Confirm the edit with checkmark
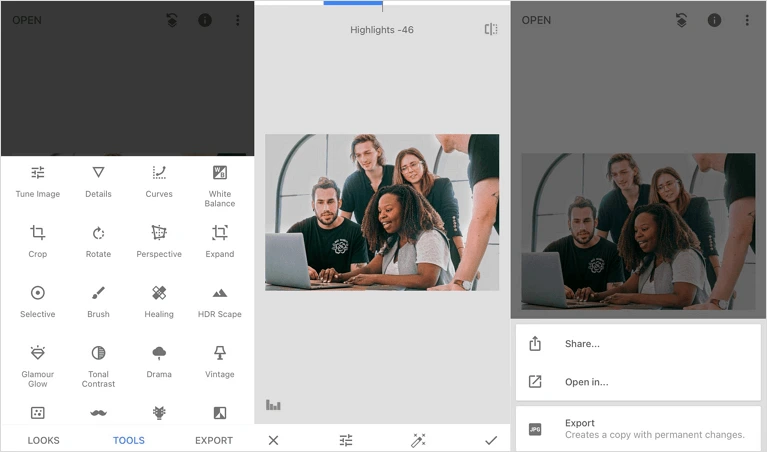Image resolution: width=767 pixels, height=452 pixels. (x=491, y=440)
